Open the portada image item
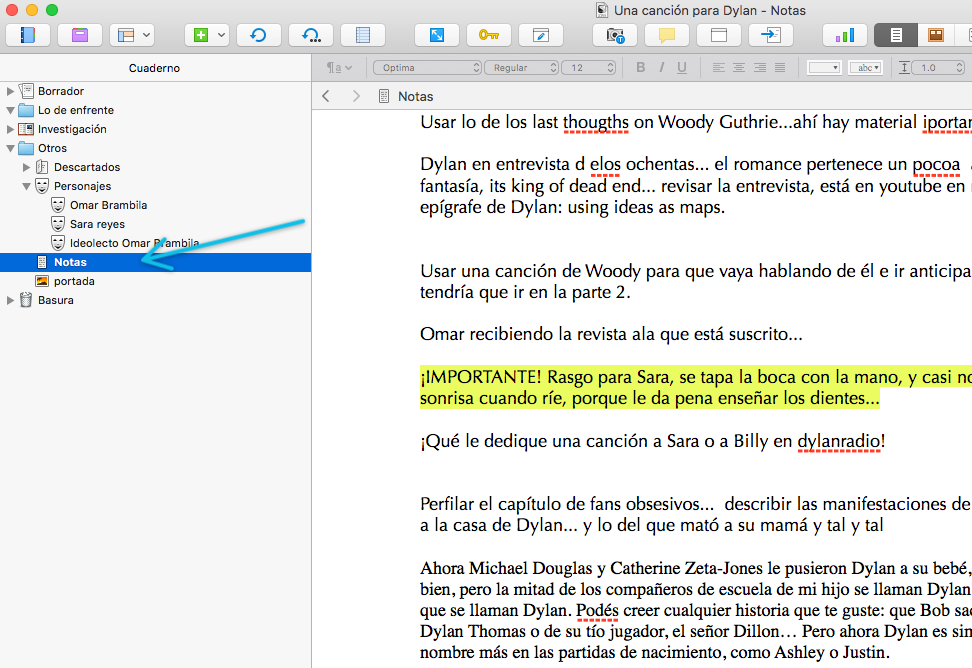The height and width of the screenshot is (668, 972). 74,281
